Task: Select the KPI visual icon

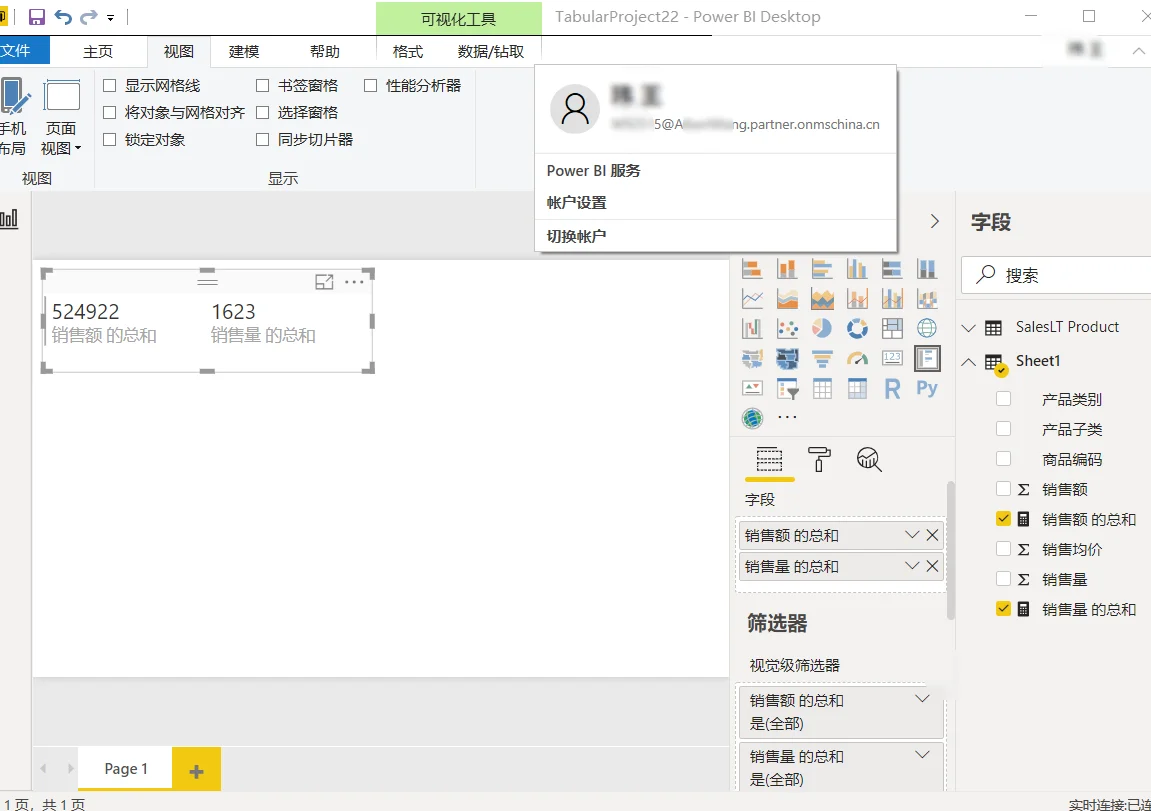Action: pos(752,388)
